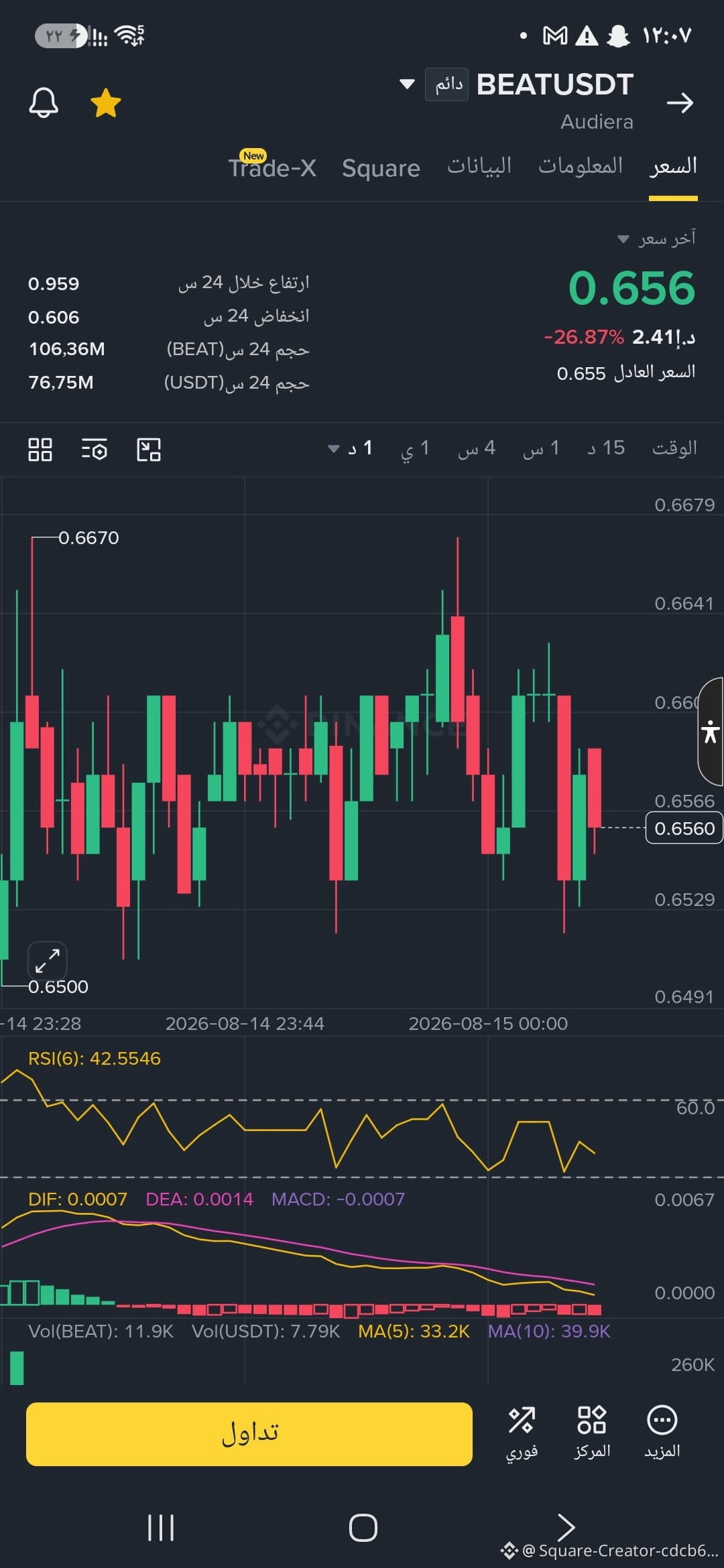Tap the DEA: 0.0014 label
Screen dimensions: 724x1568
click(x=200, y=1199)
